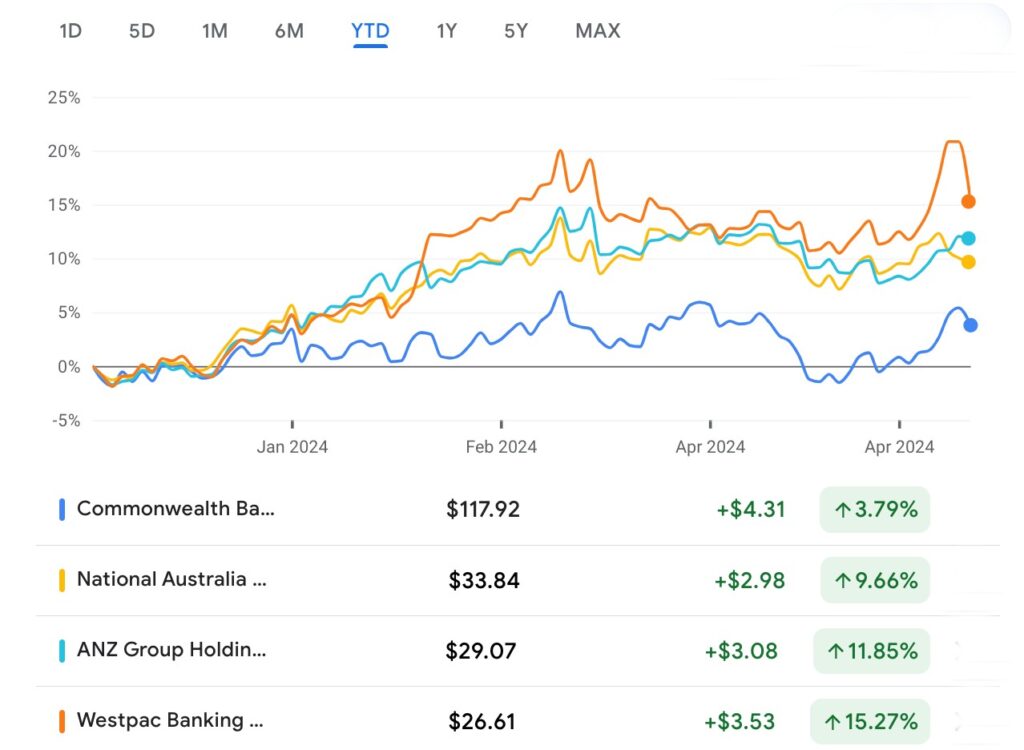Click the 15% y-axis label
Image resolution: width=1024 pixels, height=750 pixels.
pyautogui.click(x=64, y=205)
